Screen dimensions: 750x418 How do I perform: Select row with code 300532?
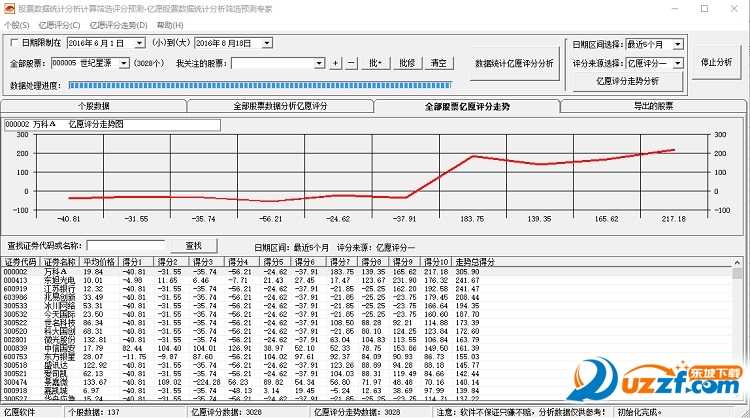(366, 314)
